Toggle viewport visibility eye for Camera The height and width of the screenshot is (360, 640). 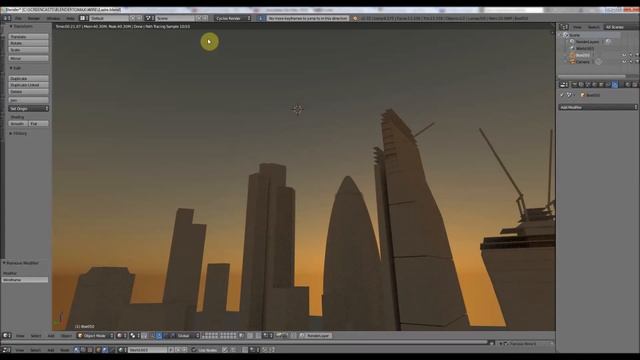(624, 62)
